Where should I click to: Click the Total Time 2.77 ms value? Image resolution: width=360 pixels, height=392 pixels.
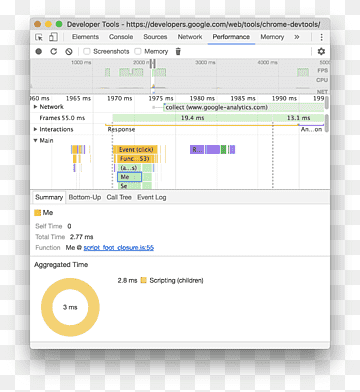point(82,237)
